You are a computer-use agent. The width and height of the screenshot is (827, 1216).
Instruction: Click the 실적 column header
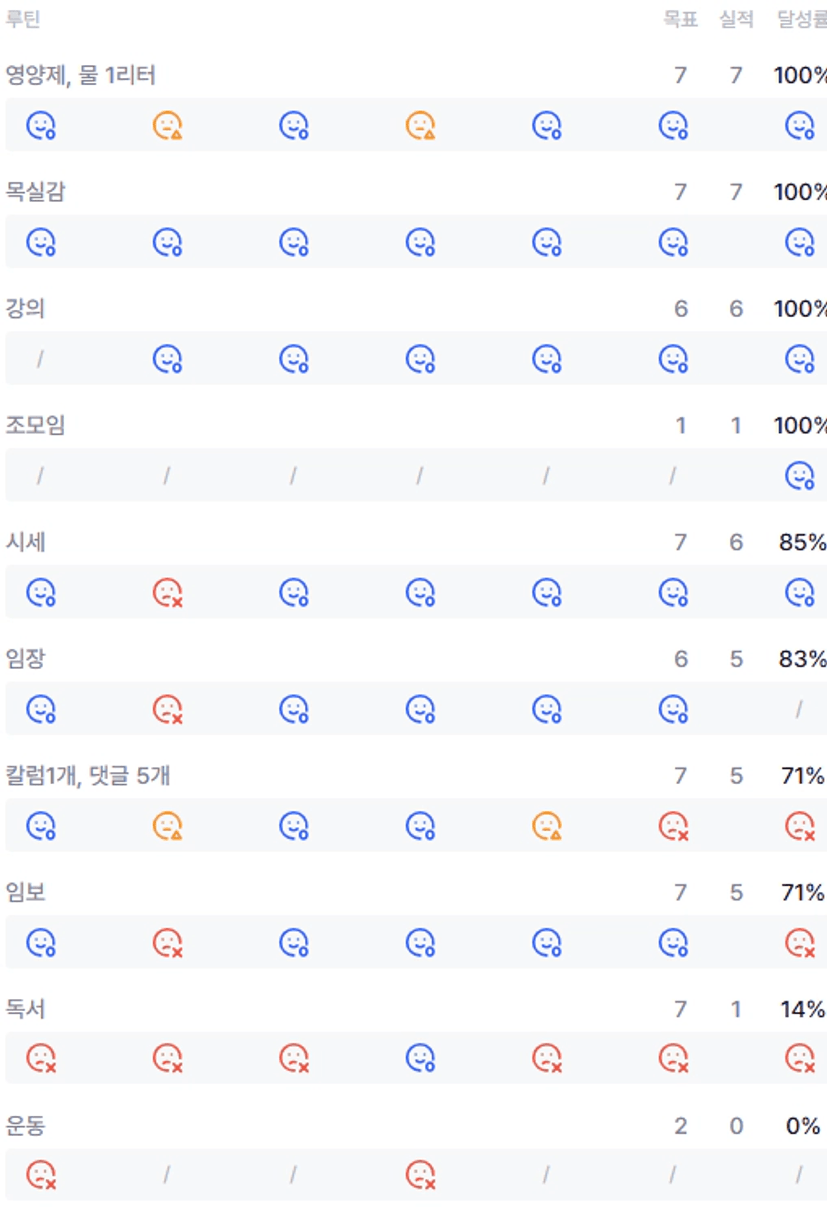[736, 19]
